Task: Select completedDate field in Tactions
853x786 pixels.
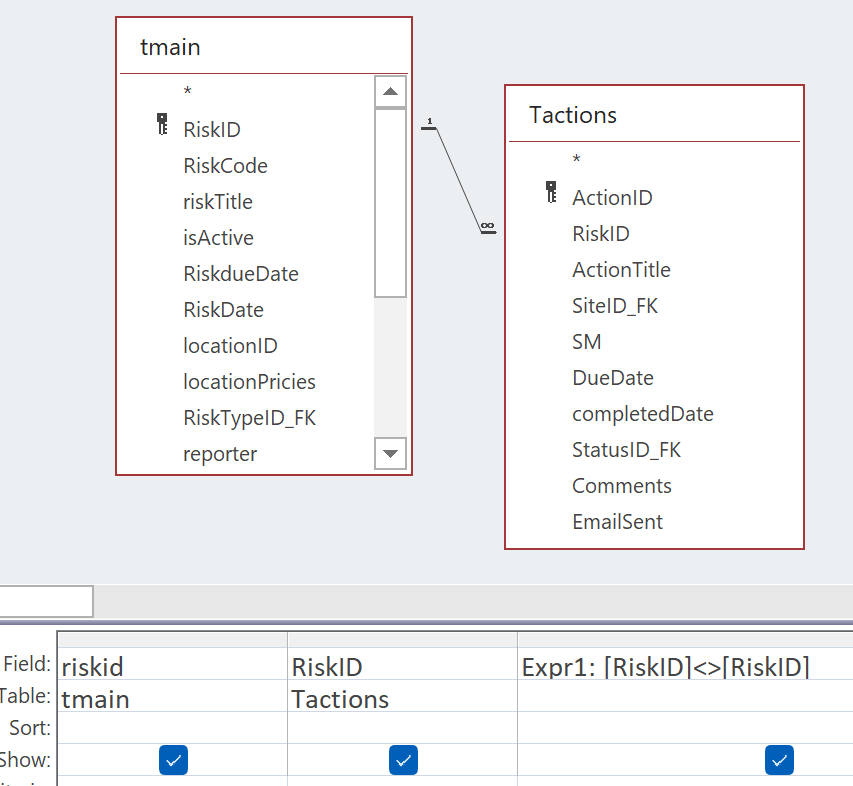Action: pyautogui.click(x=642, y=414)
